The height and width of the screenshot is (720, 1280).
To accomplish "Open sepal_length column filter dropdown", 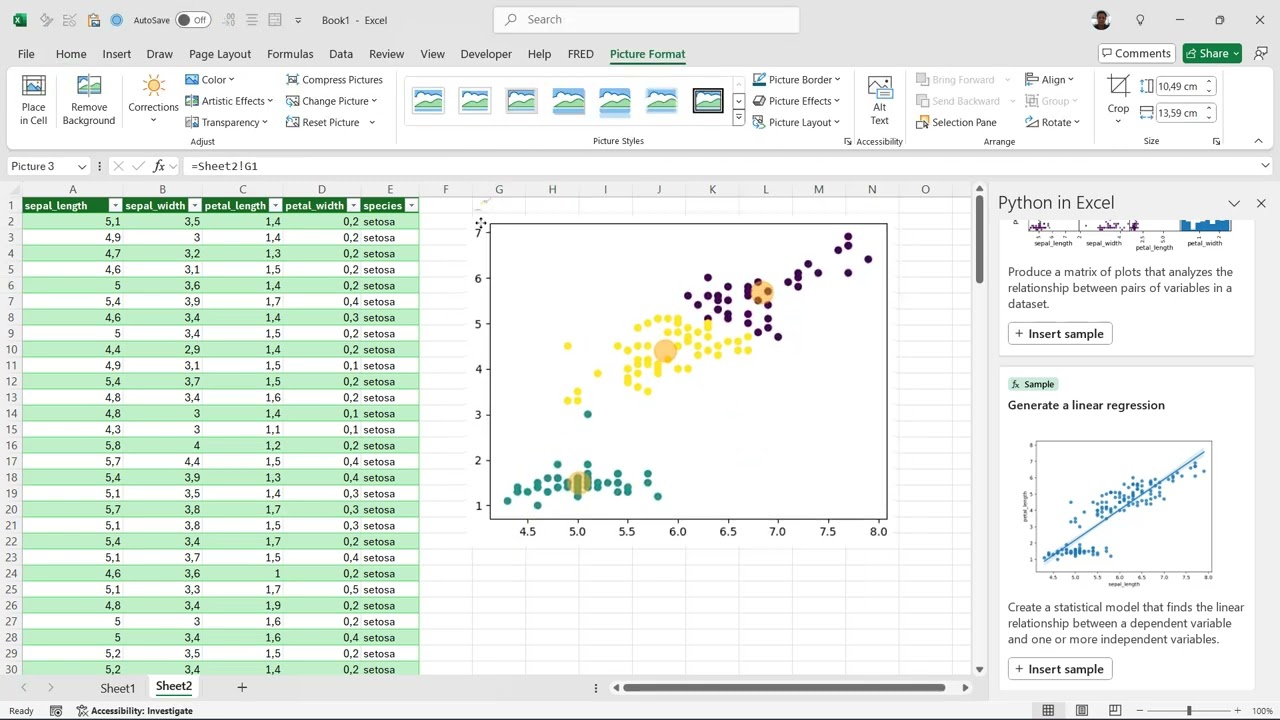I will click(x=115, y=206).
